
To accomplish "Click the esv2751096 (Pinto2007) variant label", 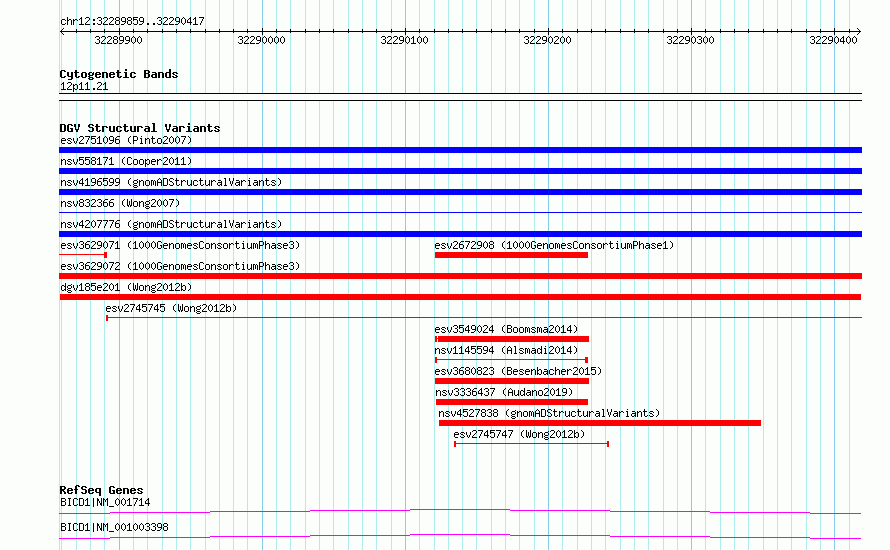I will tap(126, 140).
